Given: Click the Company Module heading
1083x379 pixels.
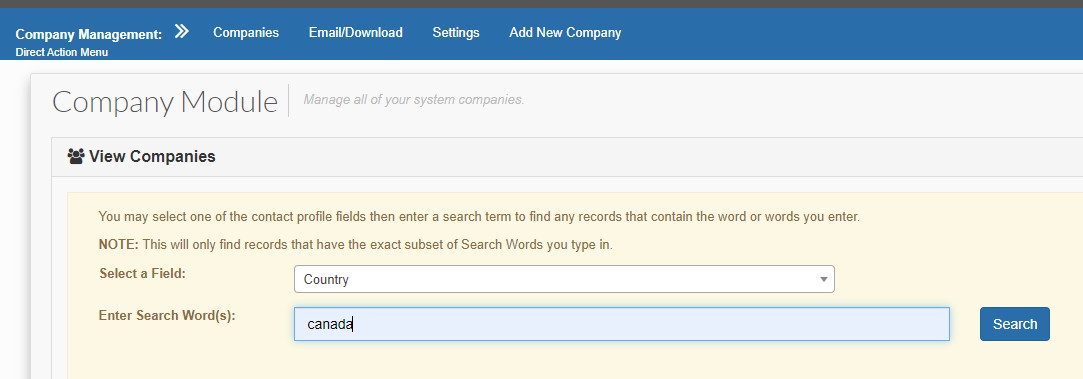Looking at the screenshot, I should [165, 101].
